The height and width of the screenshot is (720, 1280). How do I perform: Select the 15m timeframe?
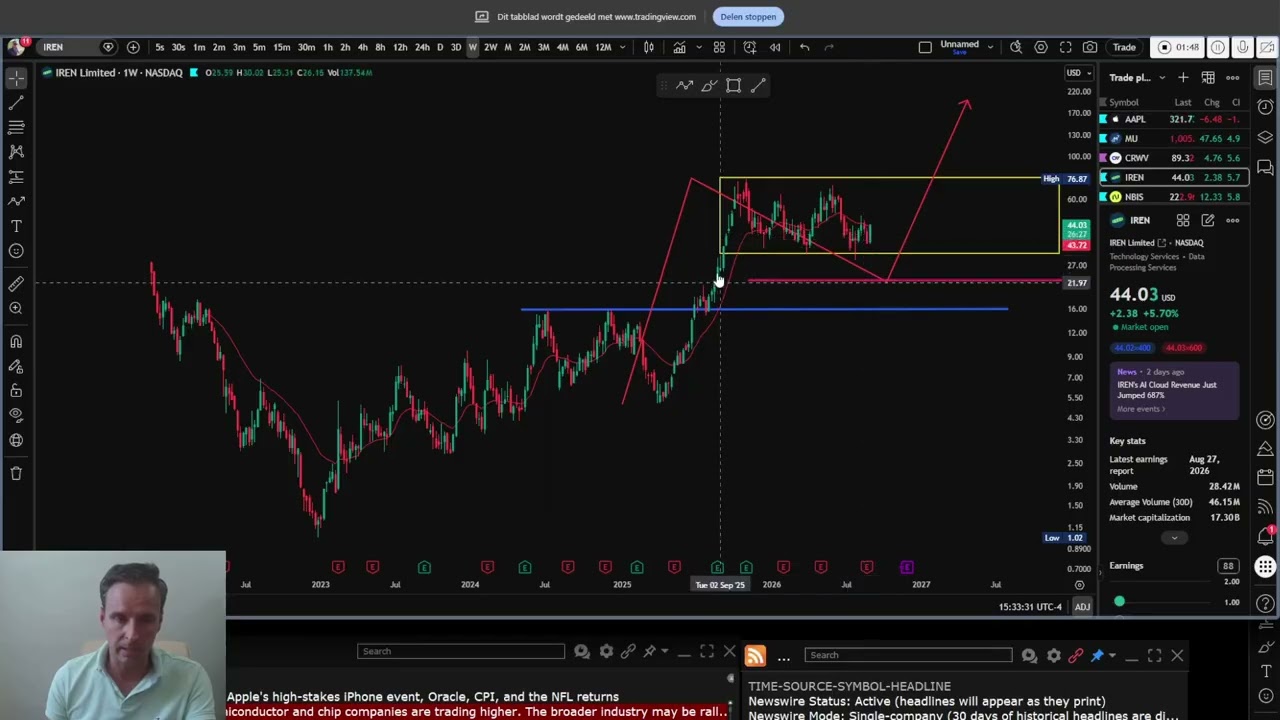[x=282, y=47]
